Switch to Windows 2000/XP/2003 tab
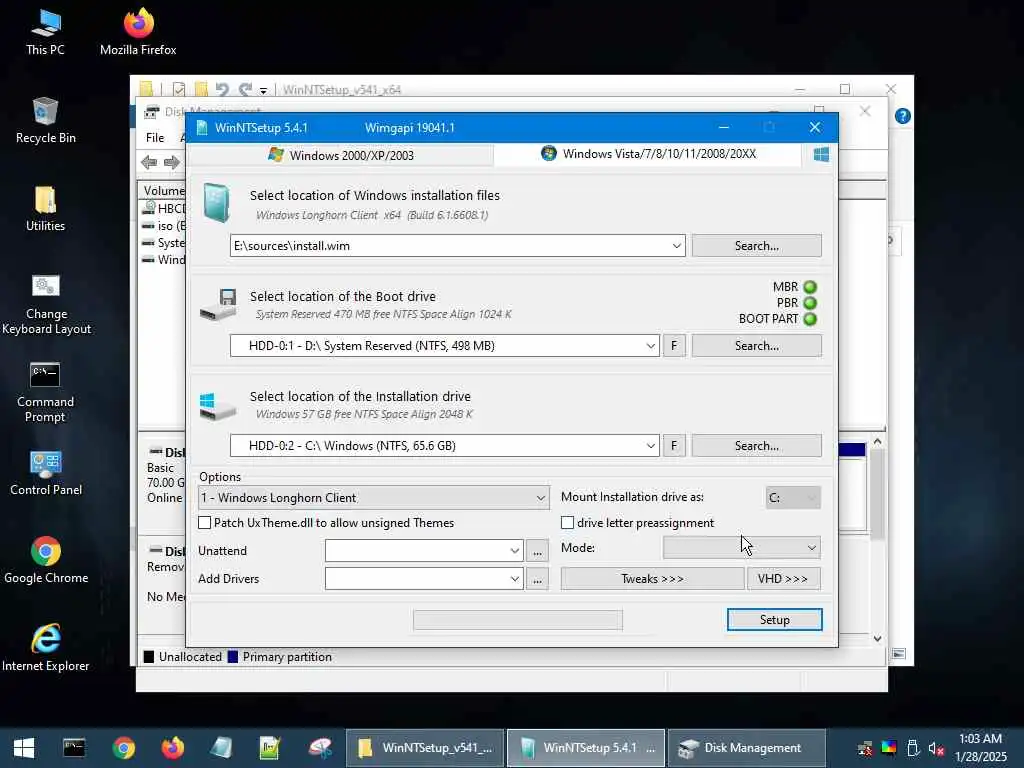 click(x=340, y=155)
